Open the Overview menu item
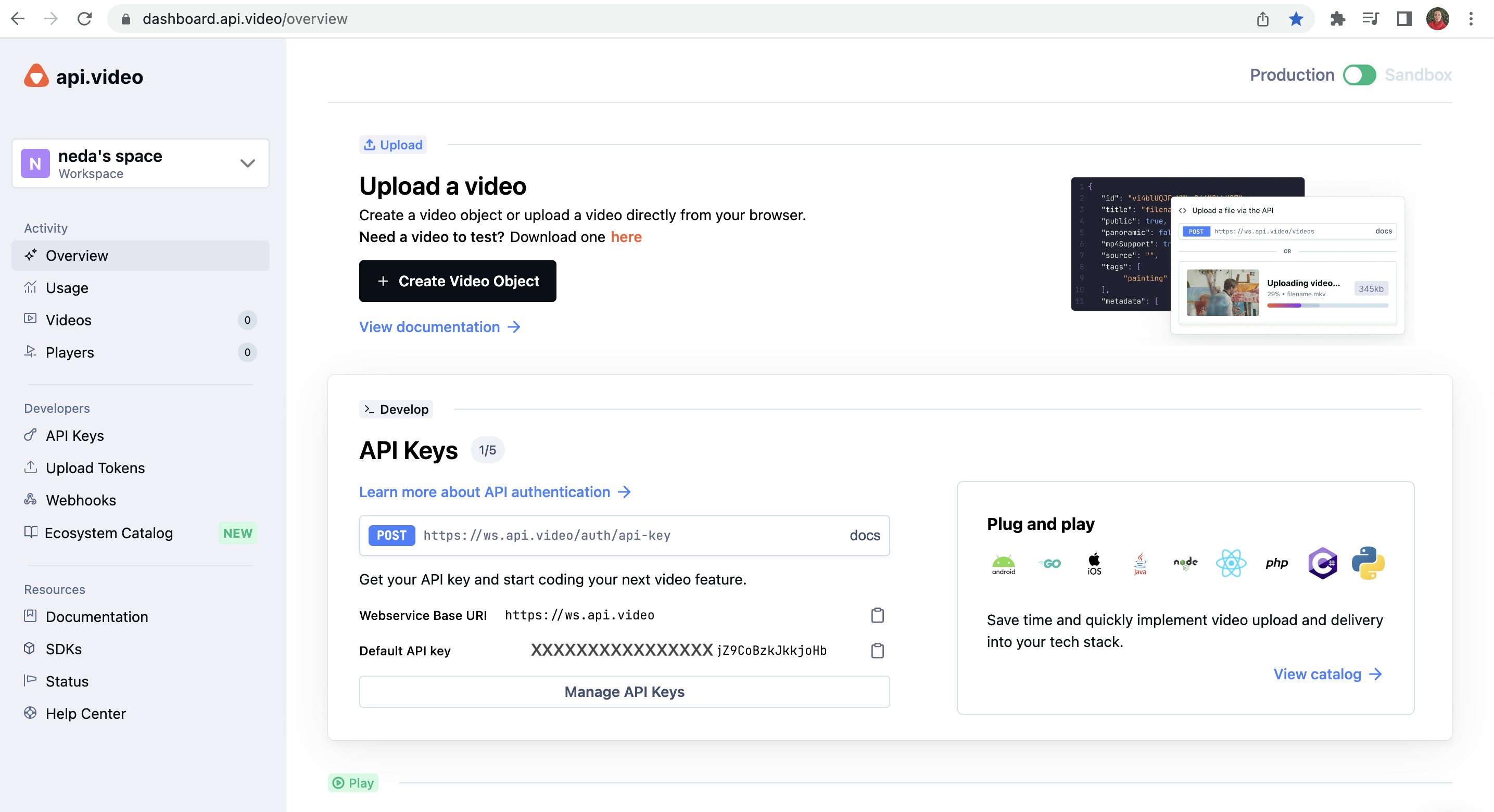 [141, 256]
